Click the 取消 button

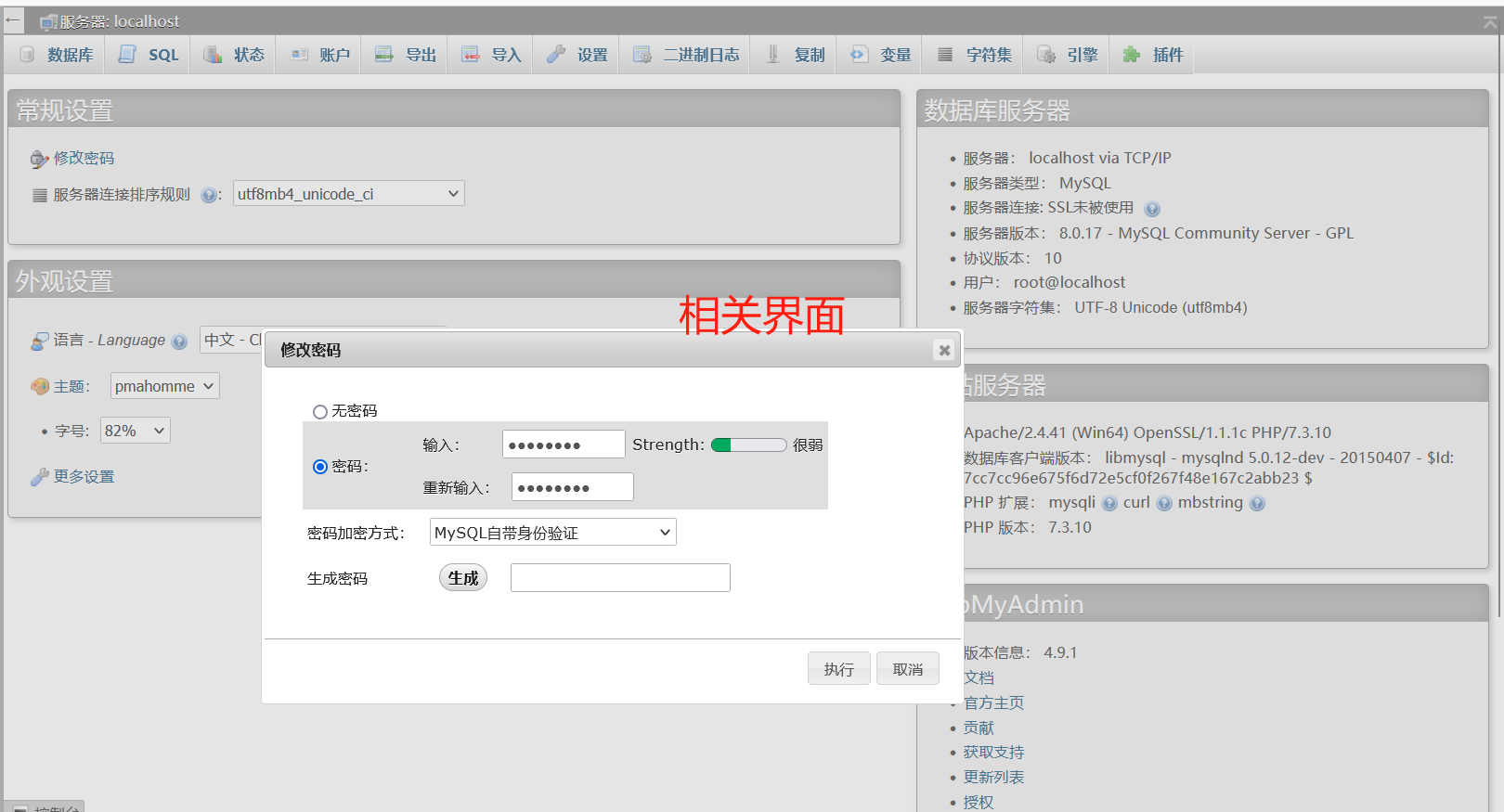coord(908,669)
